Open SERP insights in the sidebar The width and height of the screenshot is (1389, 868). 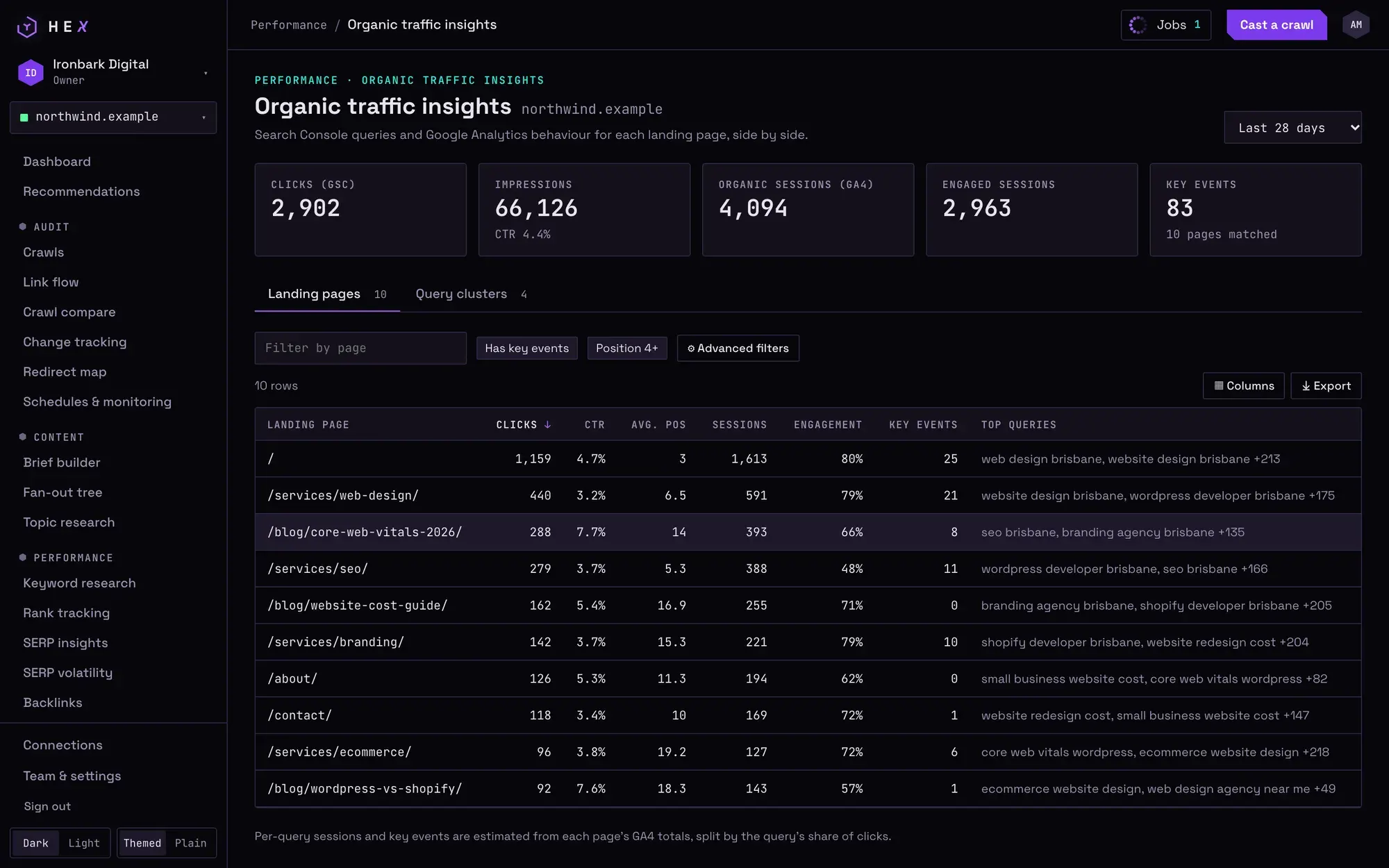click(x=65, y=643)
